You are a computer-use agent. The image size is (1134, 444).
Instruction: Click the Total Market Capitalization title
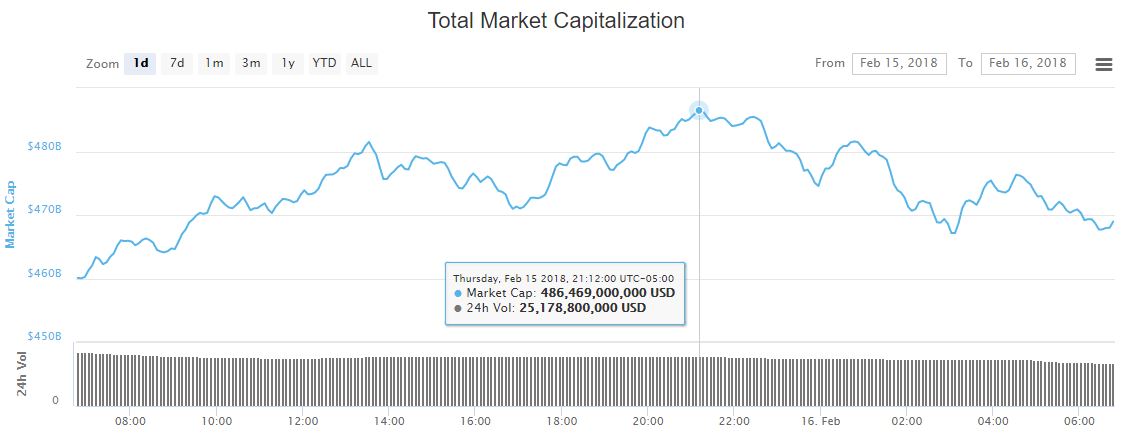[556, 20]
